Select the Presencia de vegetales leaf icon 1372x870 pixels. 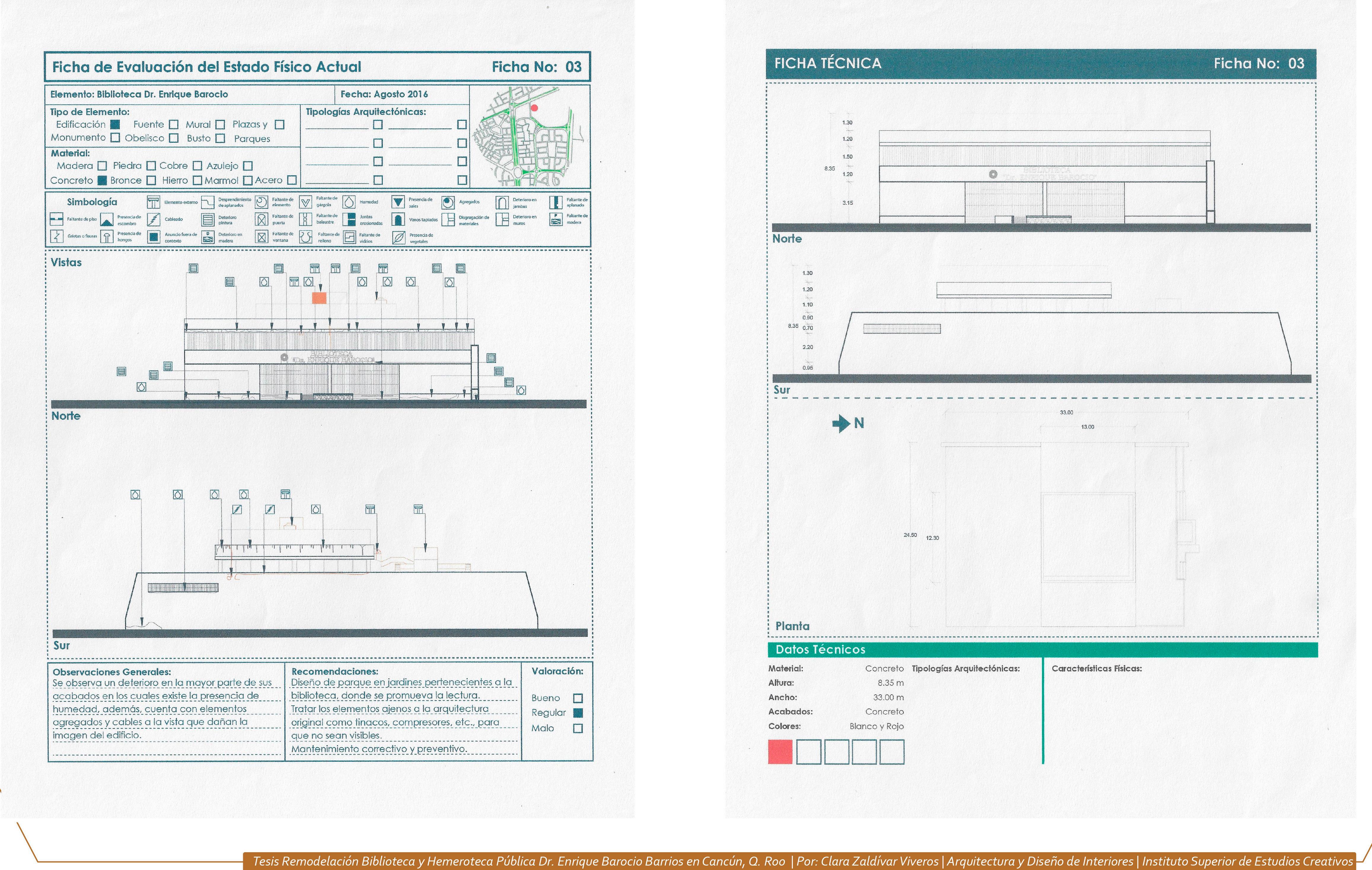(x=398, y=237)
